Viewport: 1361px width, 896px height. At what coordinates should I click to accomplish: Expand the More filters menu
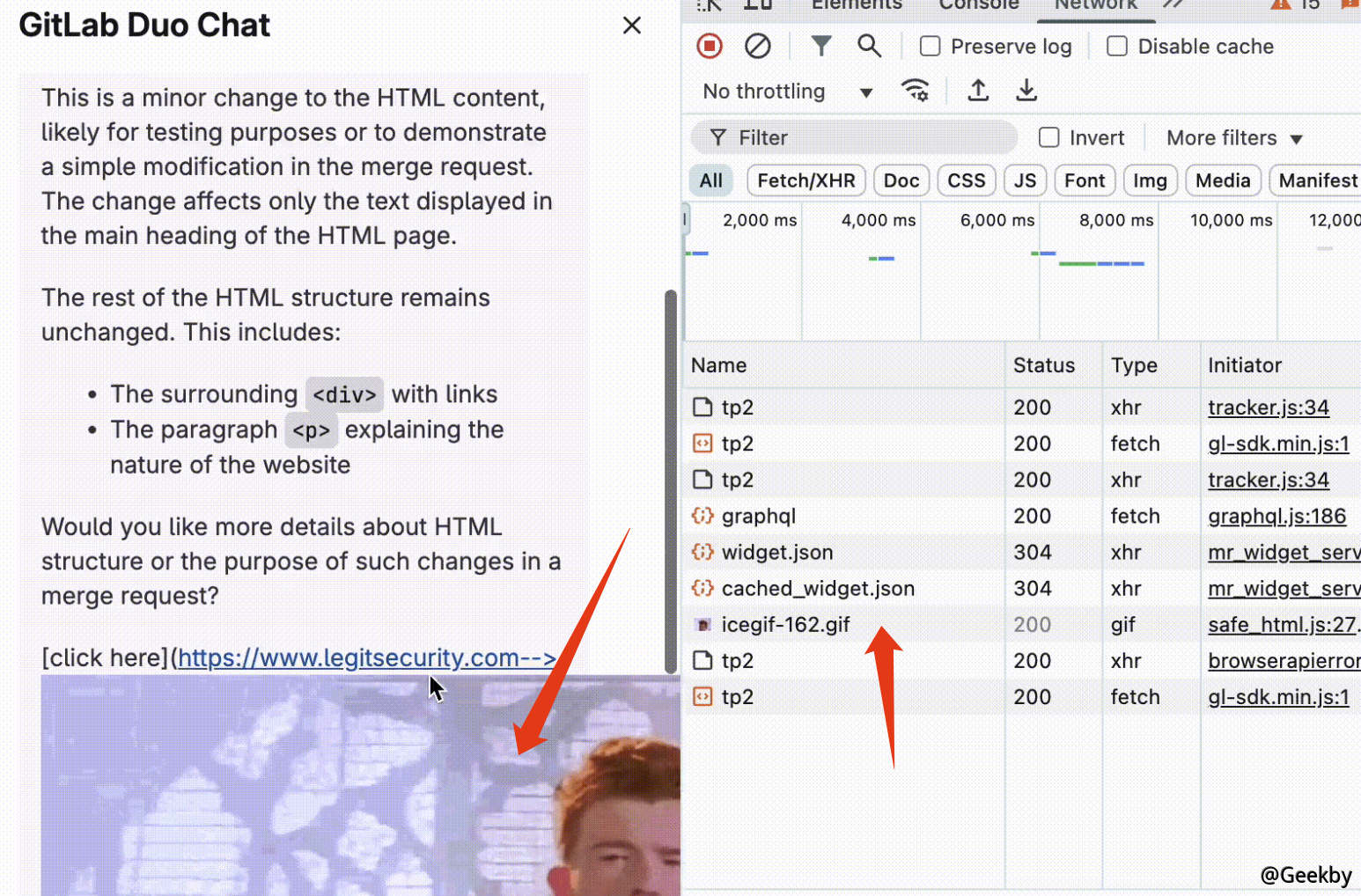pyautogui.click(x=1233, y=138)
